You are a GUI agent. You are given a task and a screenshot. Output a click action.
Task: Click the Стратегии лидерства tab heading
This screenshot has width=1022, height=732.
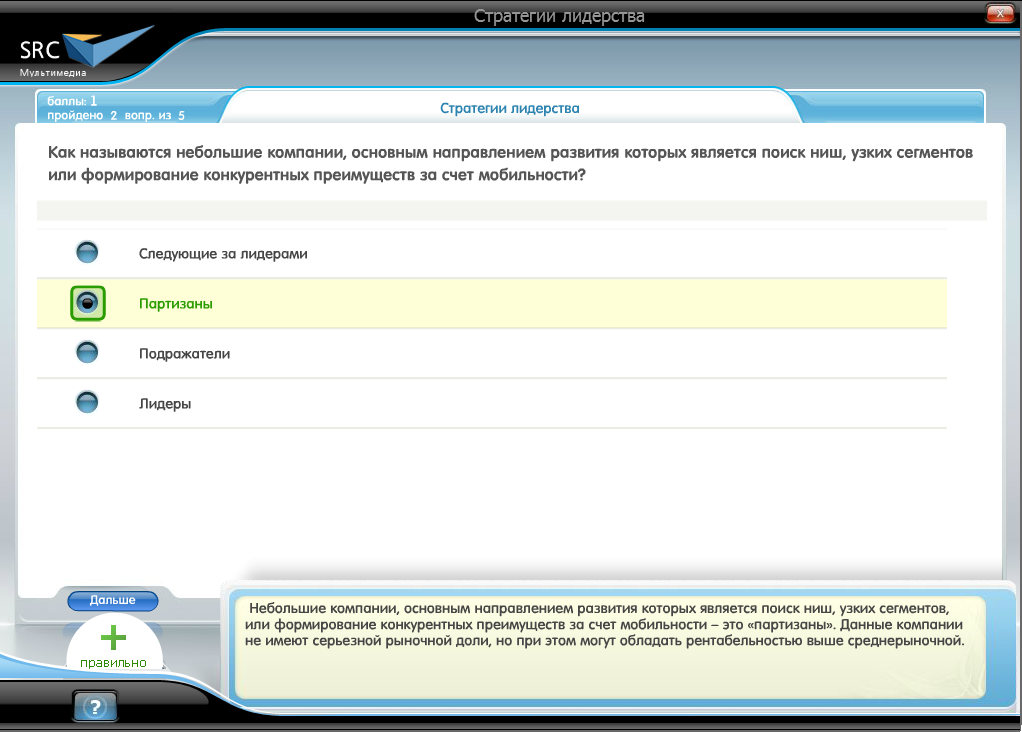coord(510,108)
